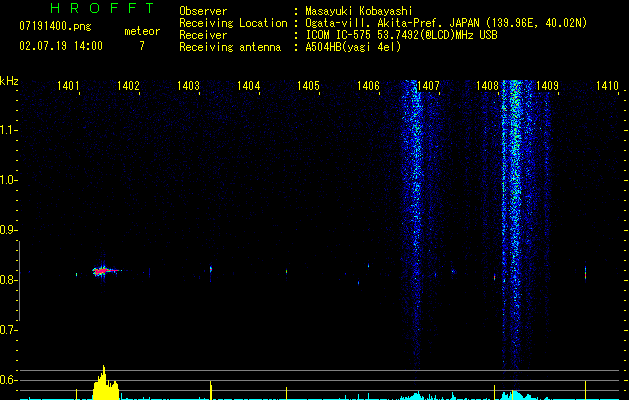
Task: Click the 1409 time axis label
Action: [548, 86]
